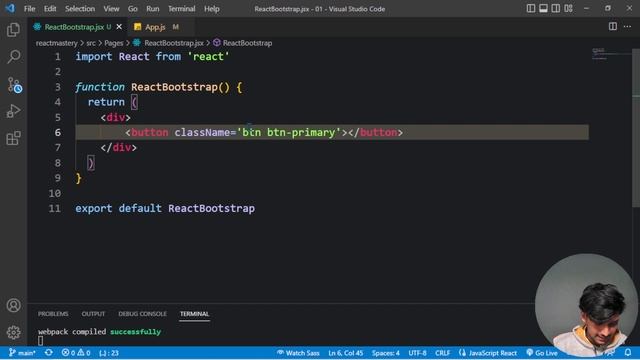Click the bracket count 23 status item

point(109,353)
